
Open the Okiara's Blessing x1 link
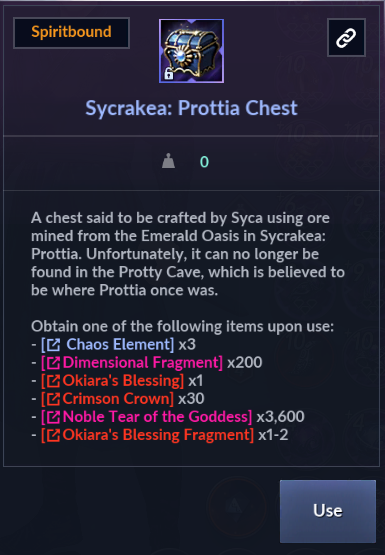pyautogui.click(x=113, y=381)
